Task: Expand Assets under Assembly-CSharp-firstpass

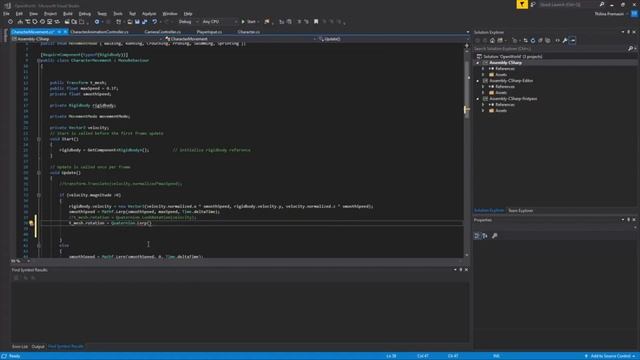Action: pos(483,111)
